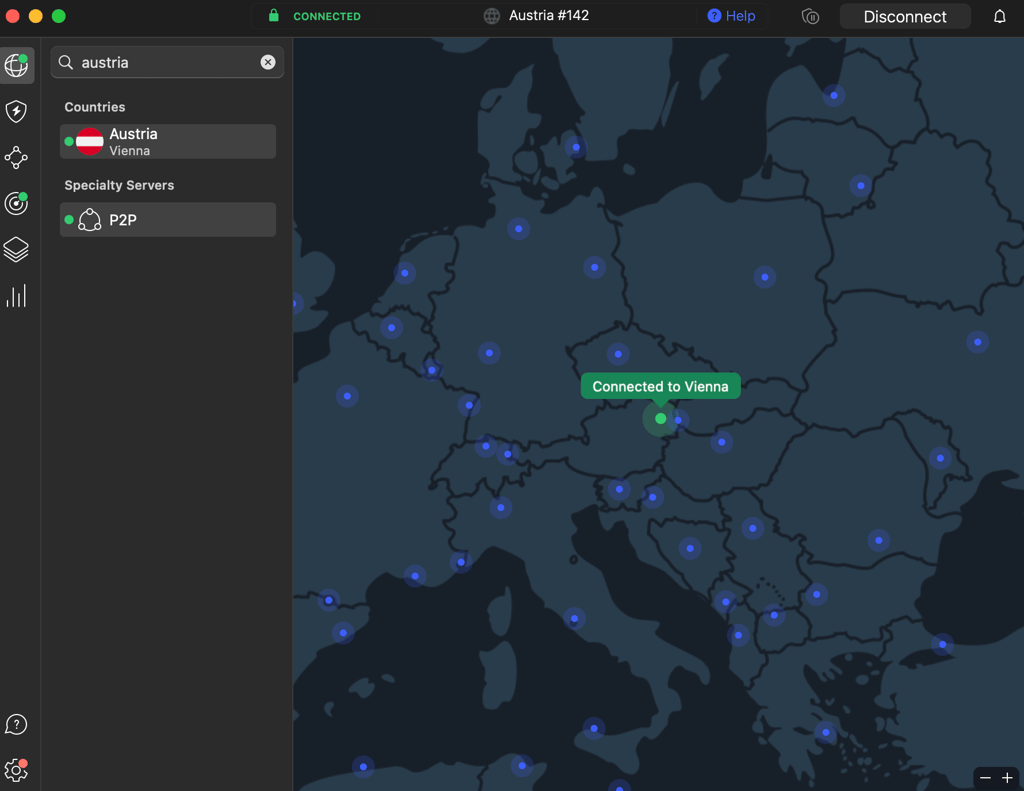Image resolution: width=1024 pixels, height=791 pixels.
Task: Click the Romania server map pin
Action: 878,540
